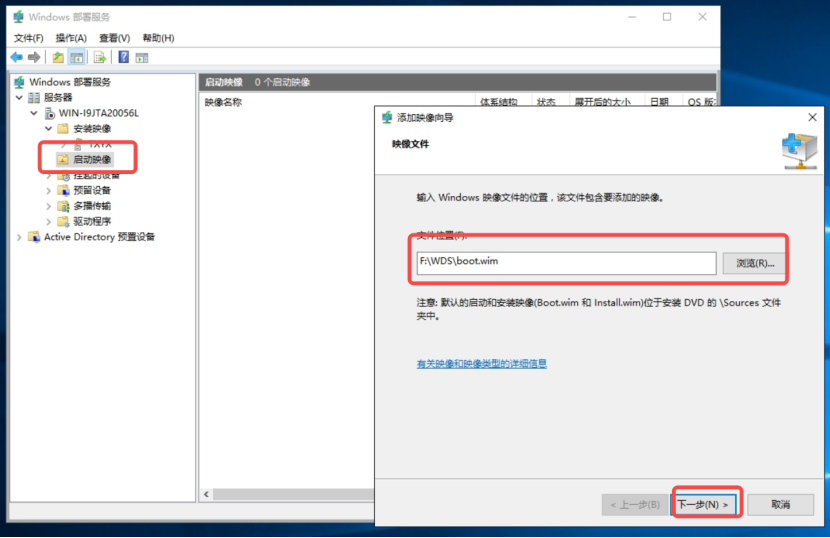
Task: Select the 预留设备 folder icon
Action: pos(64,190)
